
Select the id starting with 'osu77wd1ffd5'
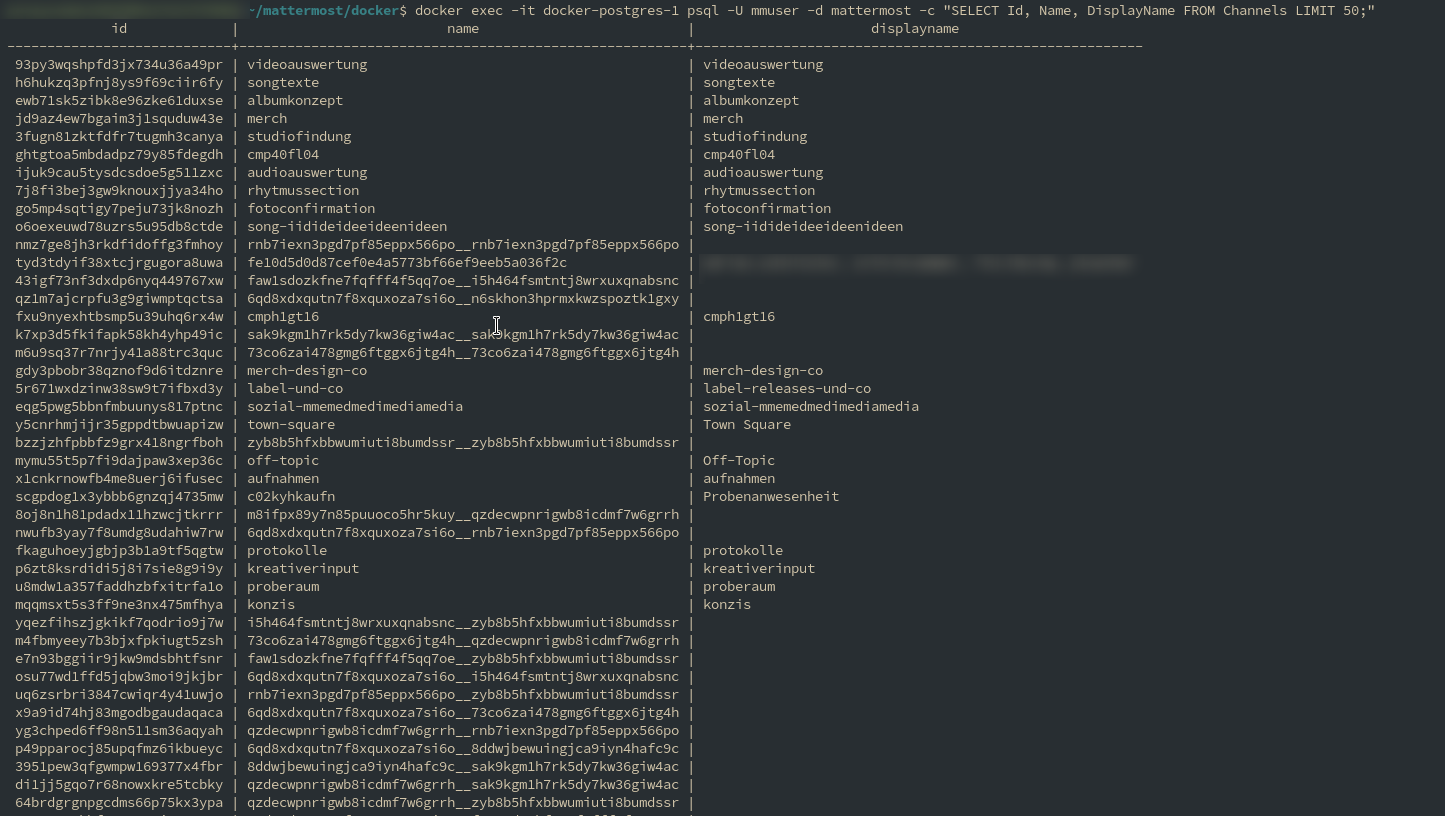click(119, 676)
